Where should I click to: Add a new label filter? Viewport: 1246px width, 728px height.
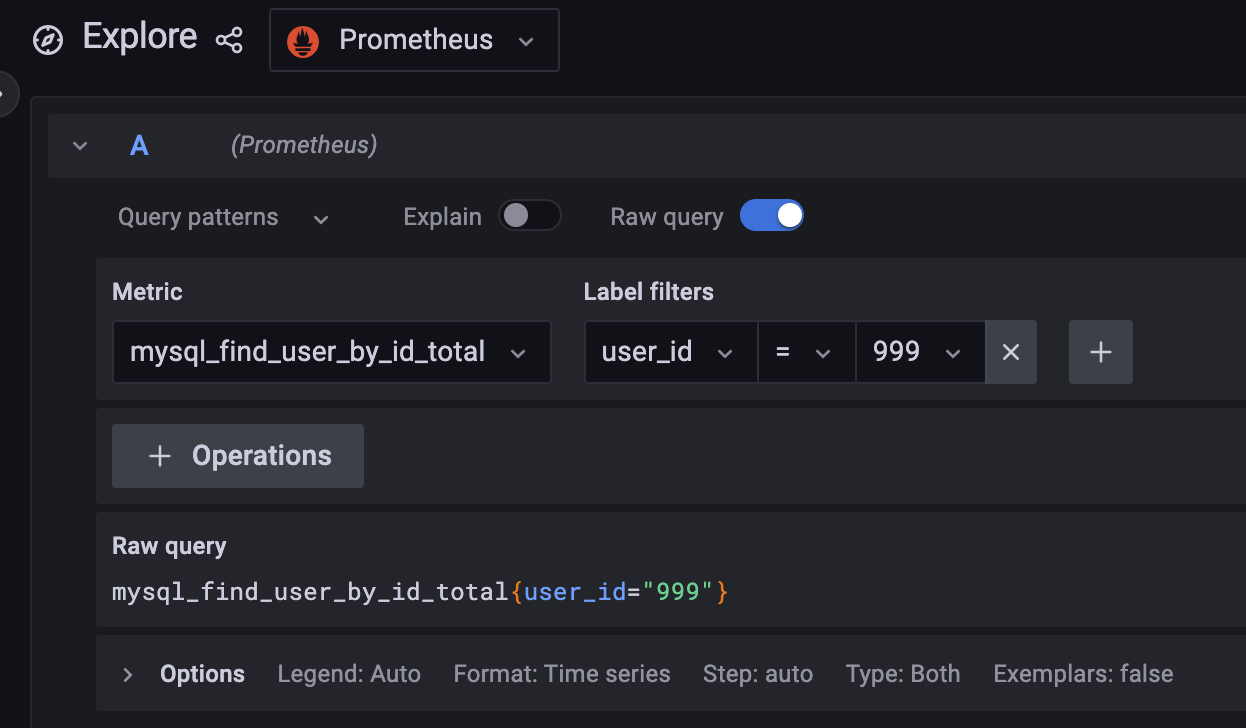pyautogui.click(x=1100, y=352)
